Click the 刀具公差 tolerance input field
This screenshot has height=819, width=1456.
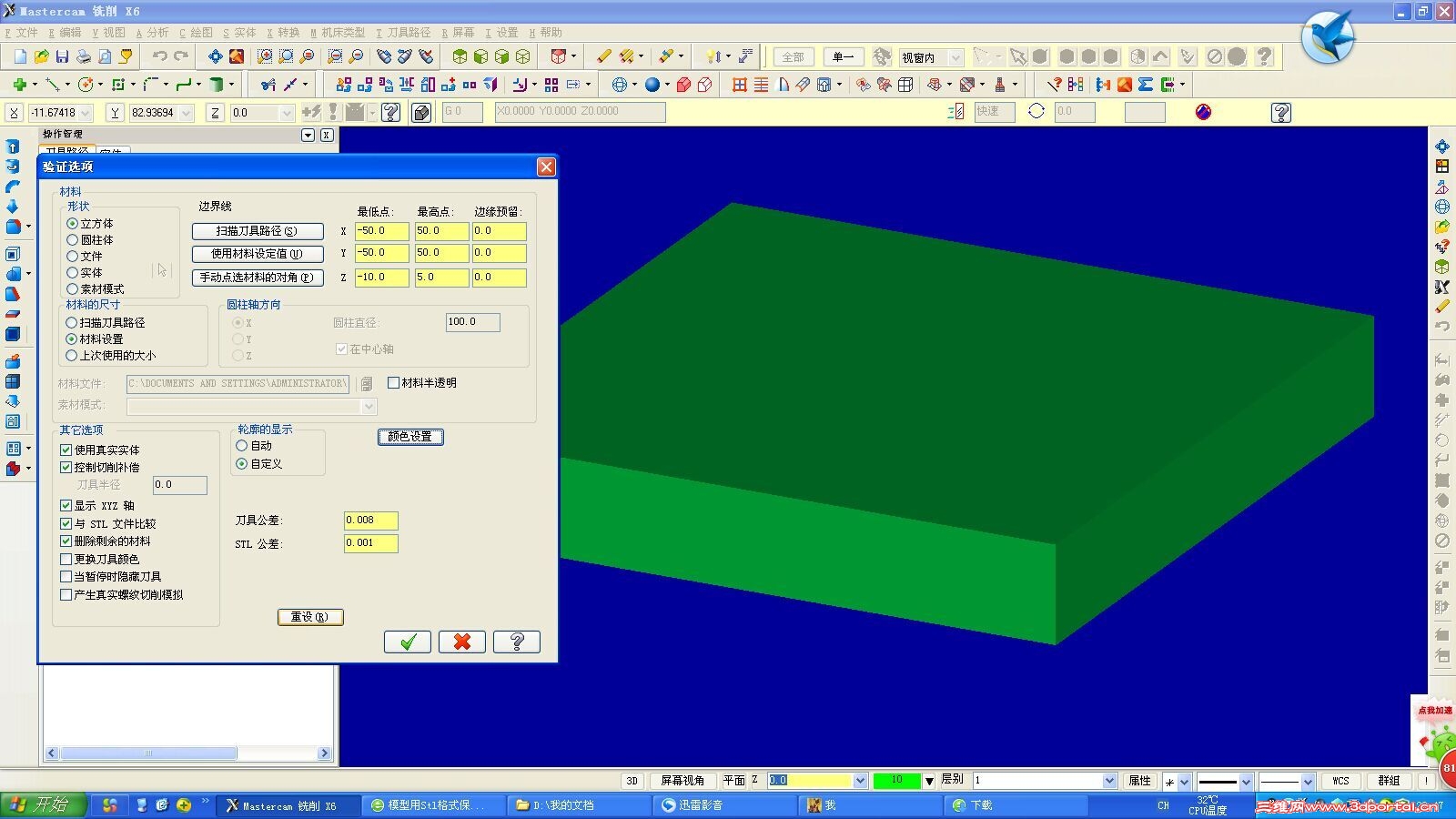tap(370, 521)
